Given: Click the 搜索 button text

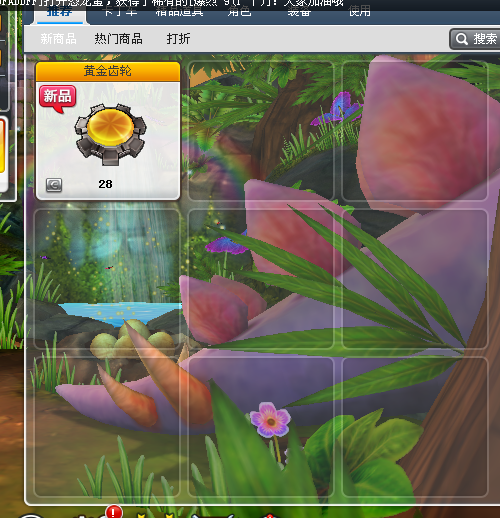Looking at the screenshot, I should pyautogui.click(x=485, y=39).
